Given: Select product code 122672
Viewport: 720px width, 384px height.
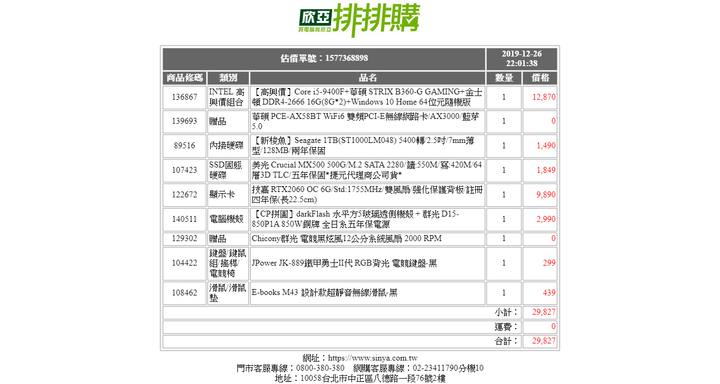Looking at the screenshot, I should [x=184, y=195].
